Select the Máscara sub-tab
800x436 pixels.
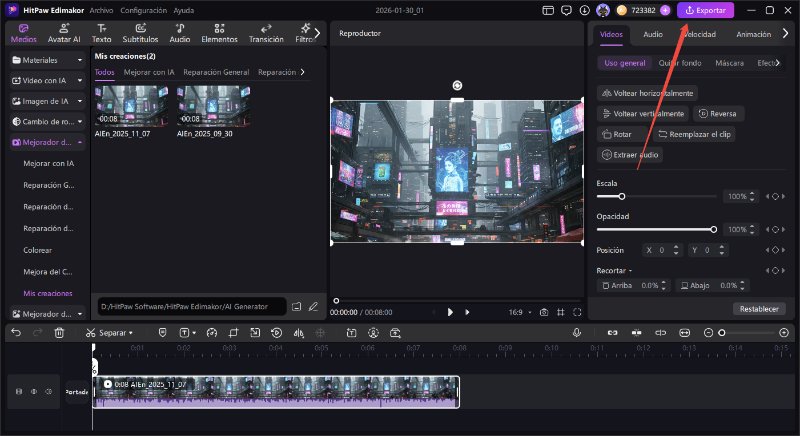tap(729, 63)
